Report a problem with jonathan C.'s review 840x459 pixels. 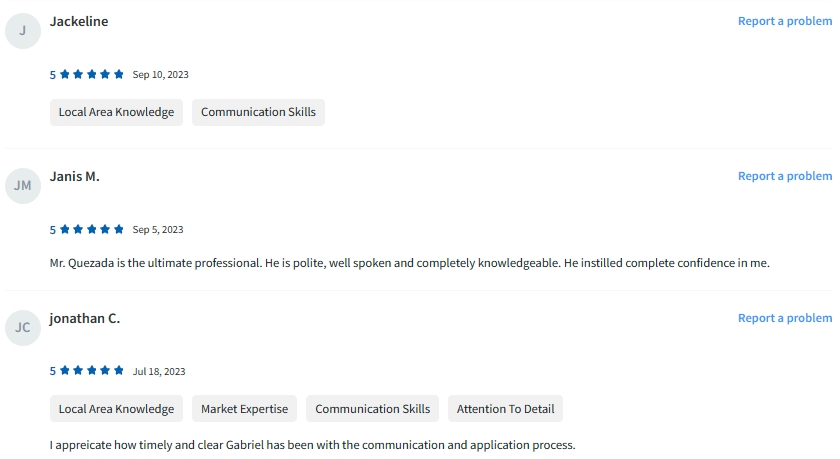784,318
